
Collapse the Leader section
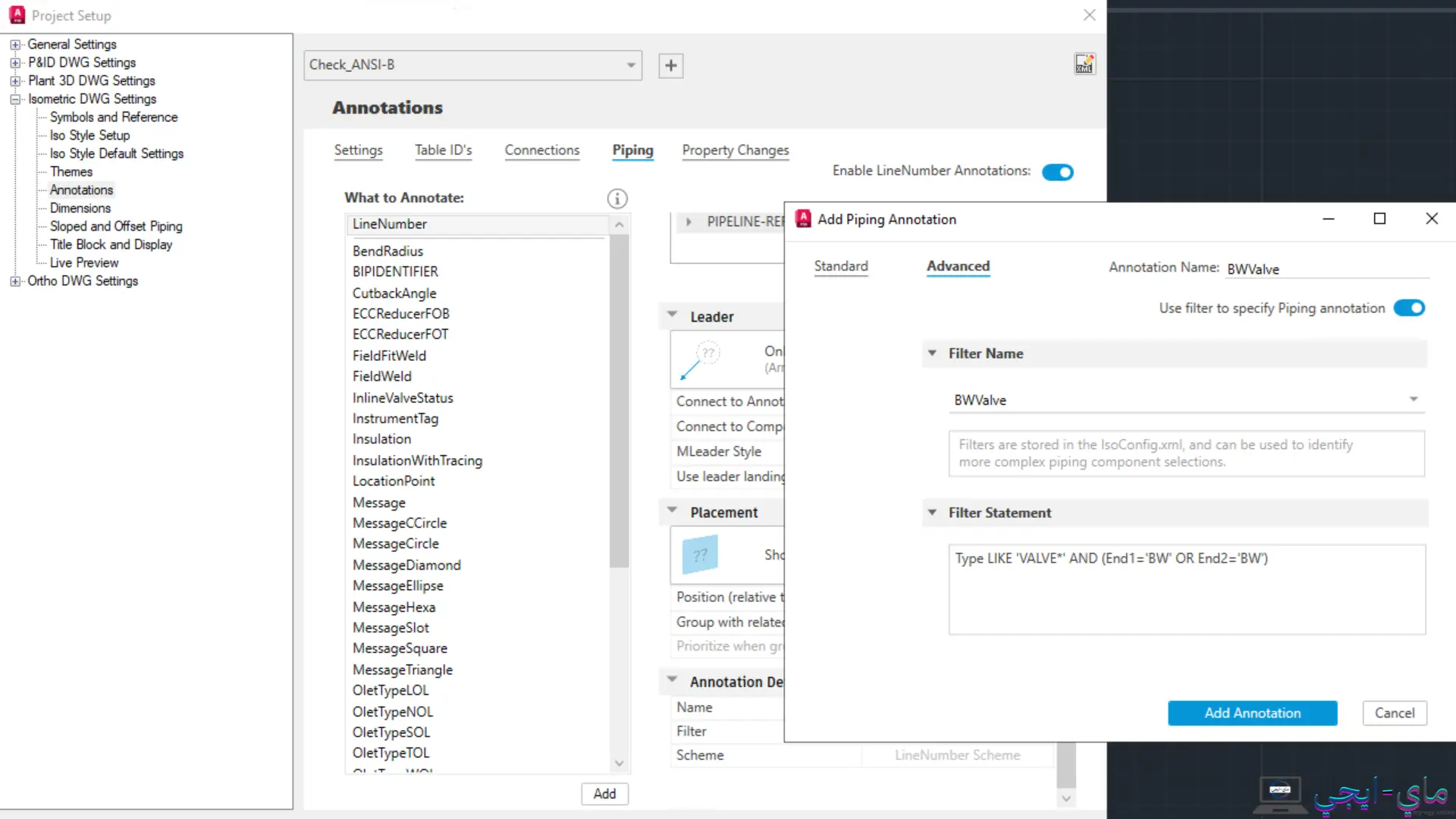pyautogui.click(x=672, y=315)
